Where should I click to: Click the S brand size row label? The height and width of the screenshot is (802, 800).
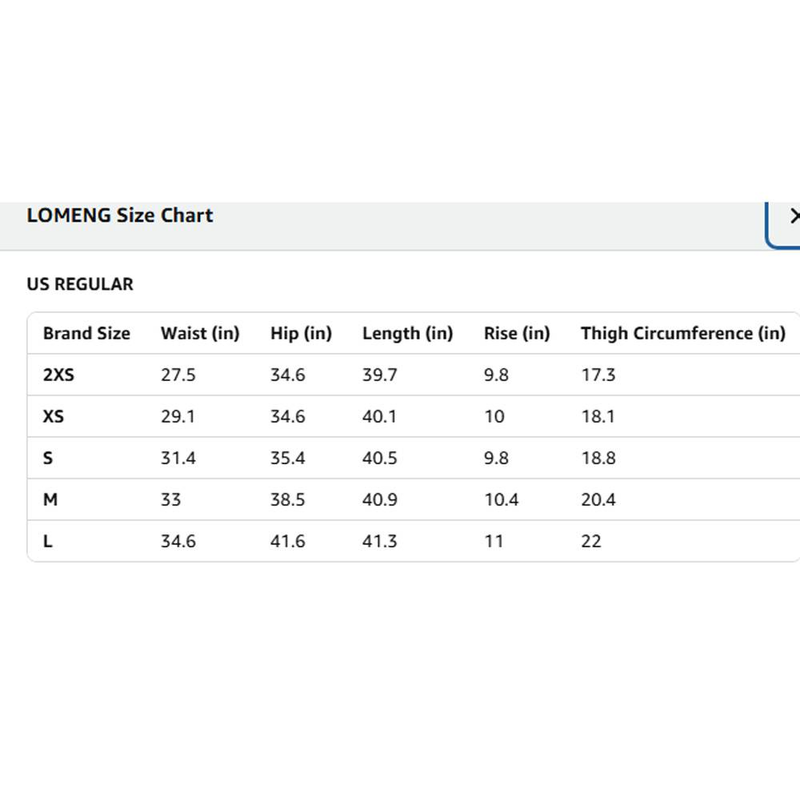48,459
